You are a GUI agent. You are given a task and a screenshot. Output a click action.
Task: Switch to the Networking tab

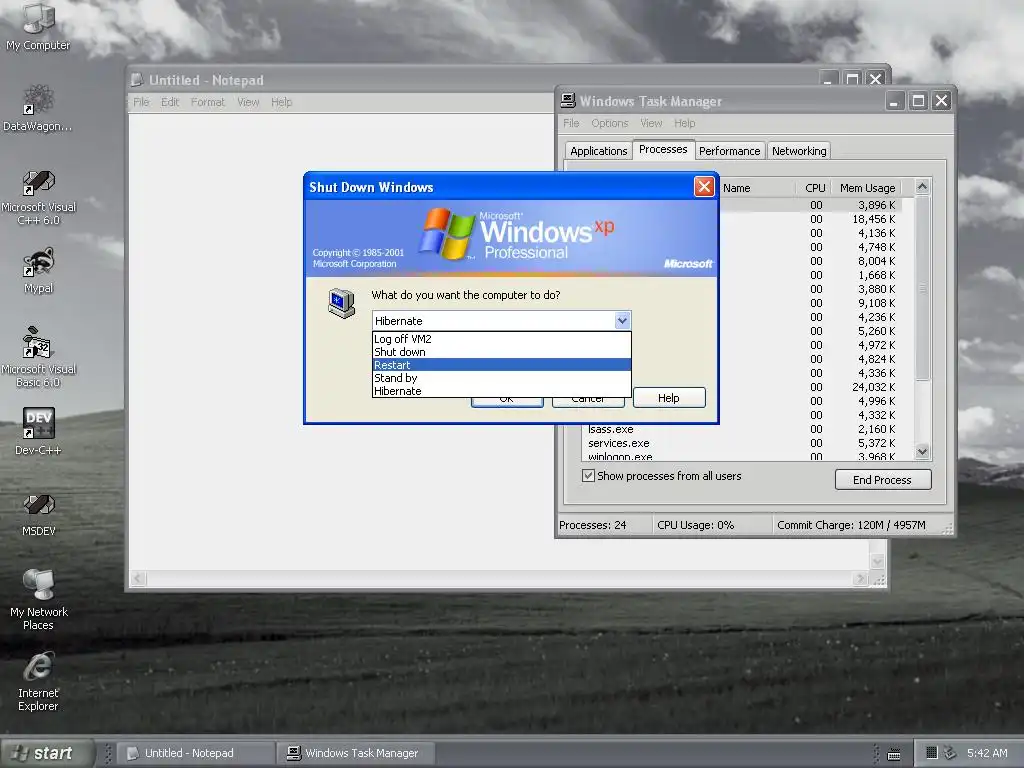(799, 151)
